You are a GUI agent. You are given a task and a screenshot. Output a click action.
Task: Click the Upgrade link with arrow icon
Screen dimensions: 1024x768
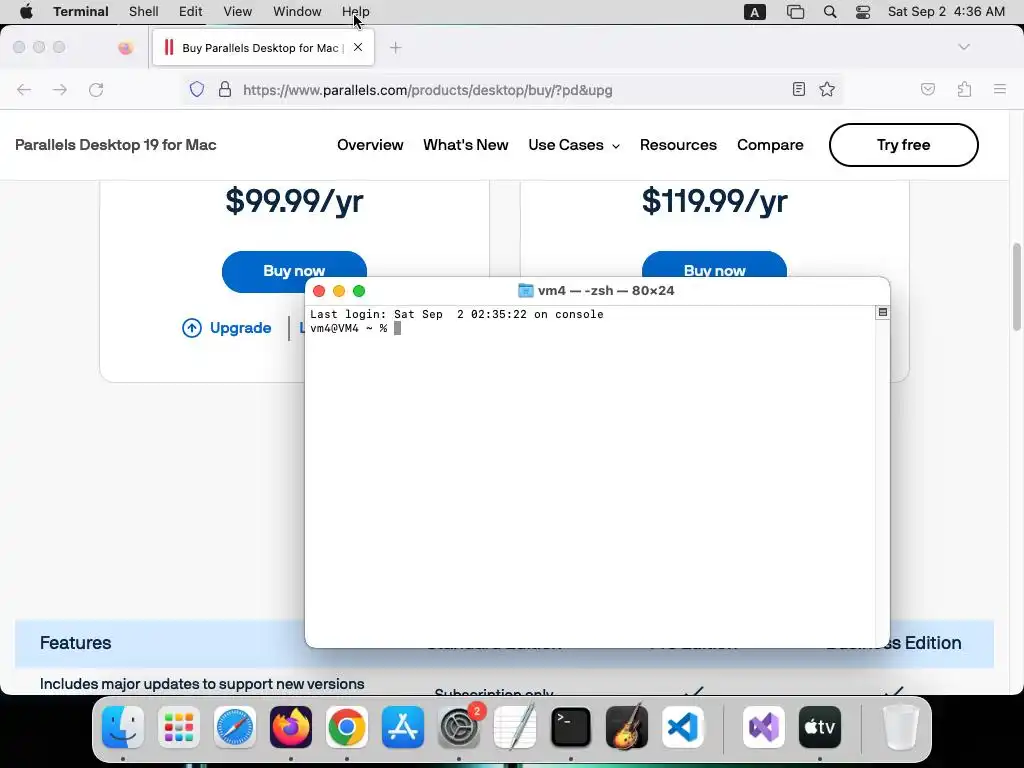pyautogui.click(x=227, y=328)
